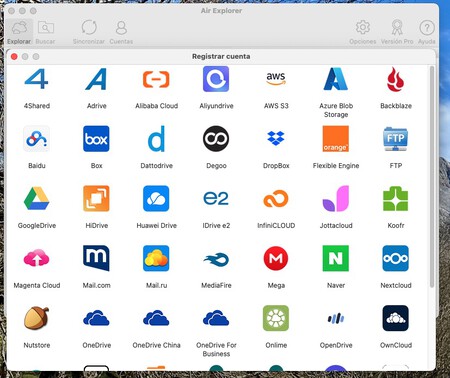Screen dimensions: 450x378
Task: Open the Box account option
Action: [96, 139]
